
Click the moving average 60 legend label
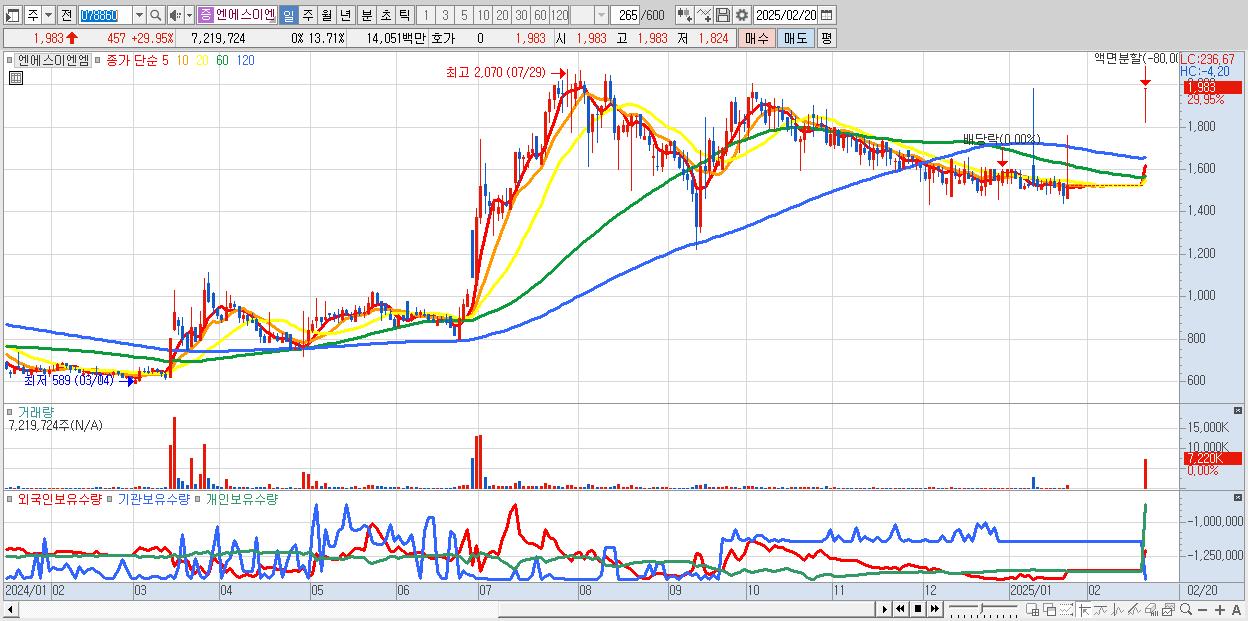point(222,60)
